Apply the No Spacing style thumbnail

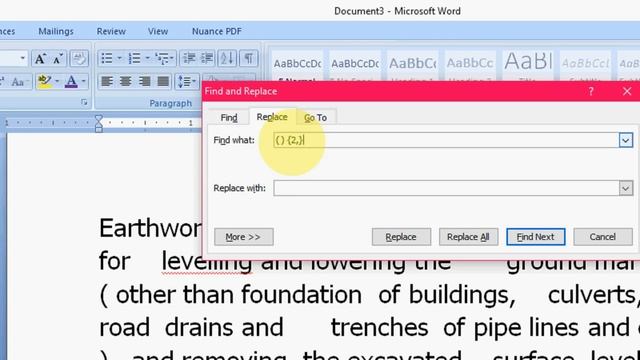coord(355,67)
